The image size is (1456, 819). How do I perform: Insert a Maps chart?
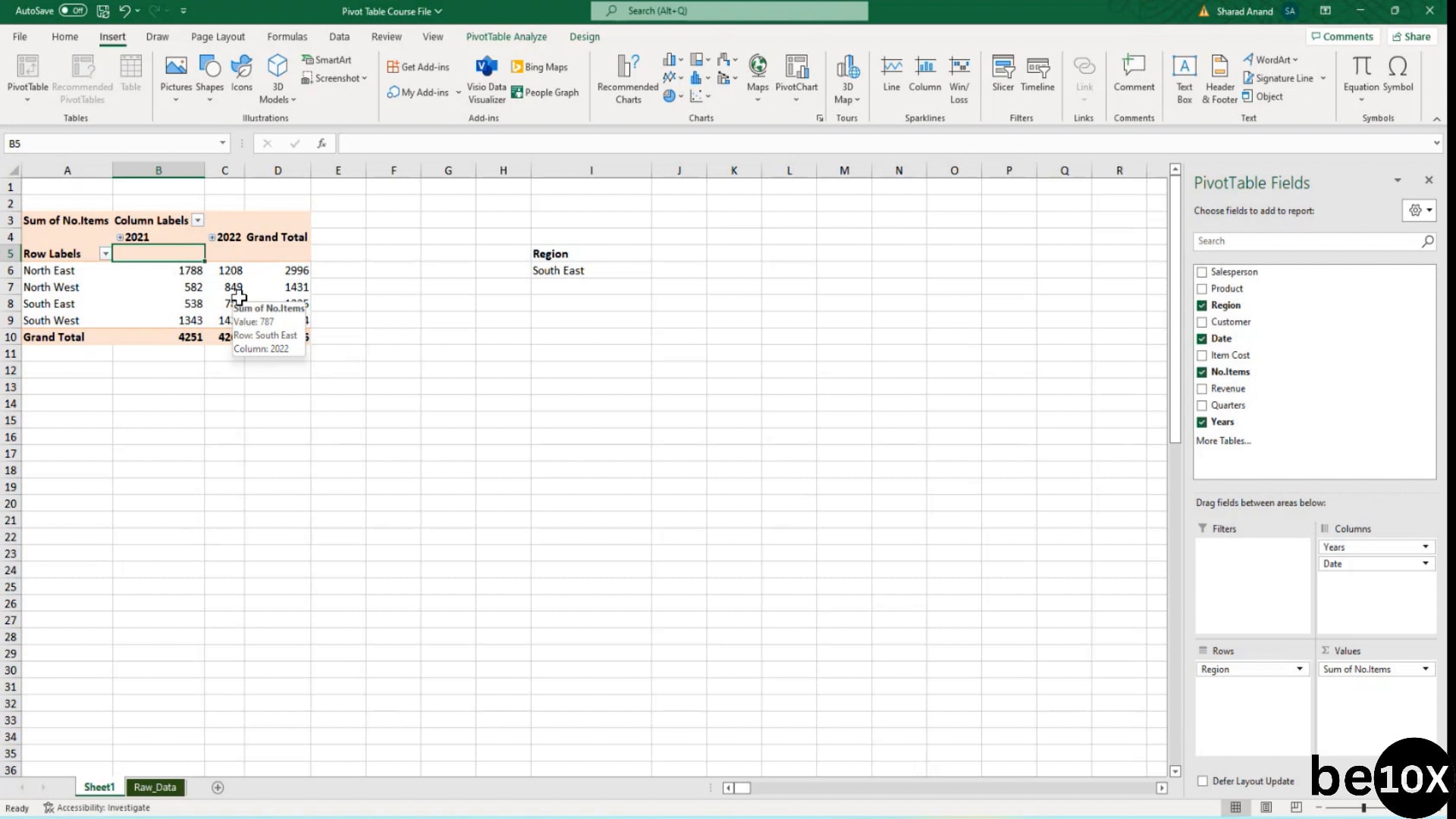click(x=758, y=78)
